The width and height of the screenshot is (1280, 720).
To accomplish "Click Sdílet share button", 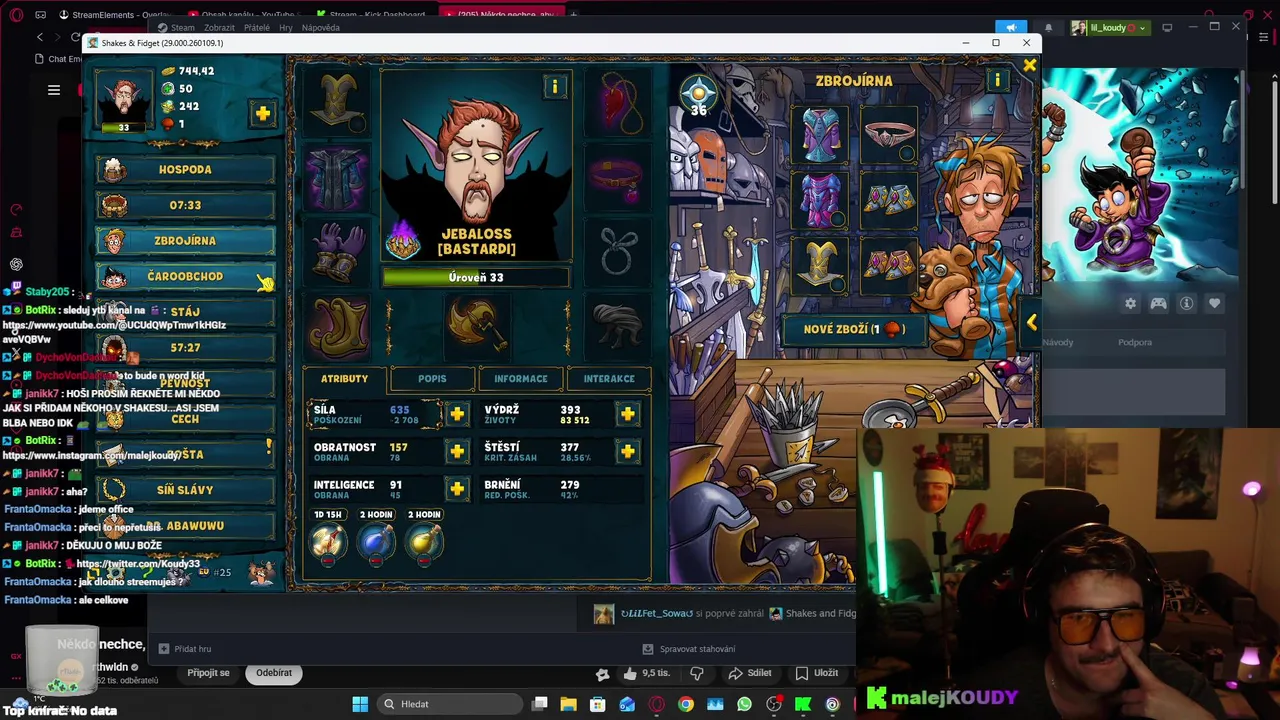I will coord(750,673).
